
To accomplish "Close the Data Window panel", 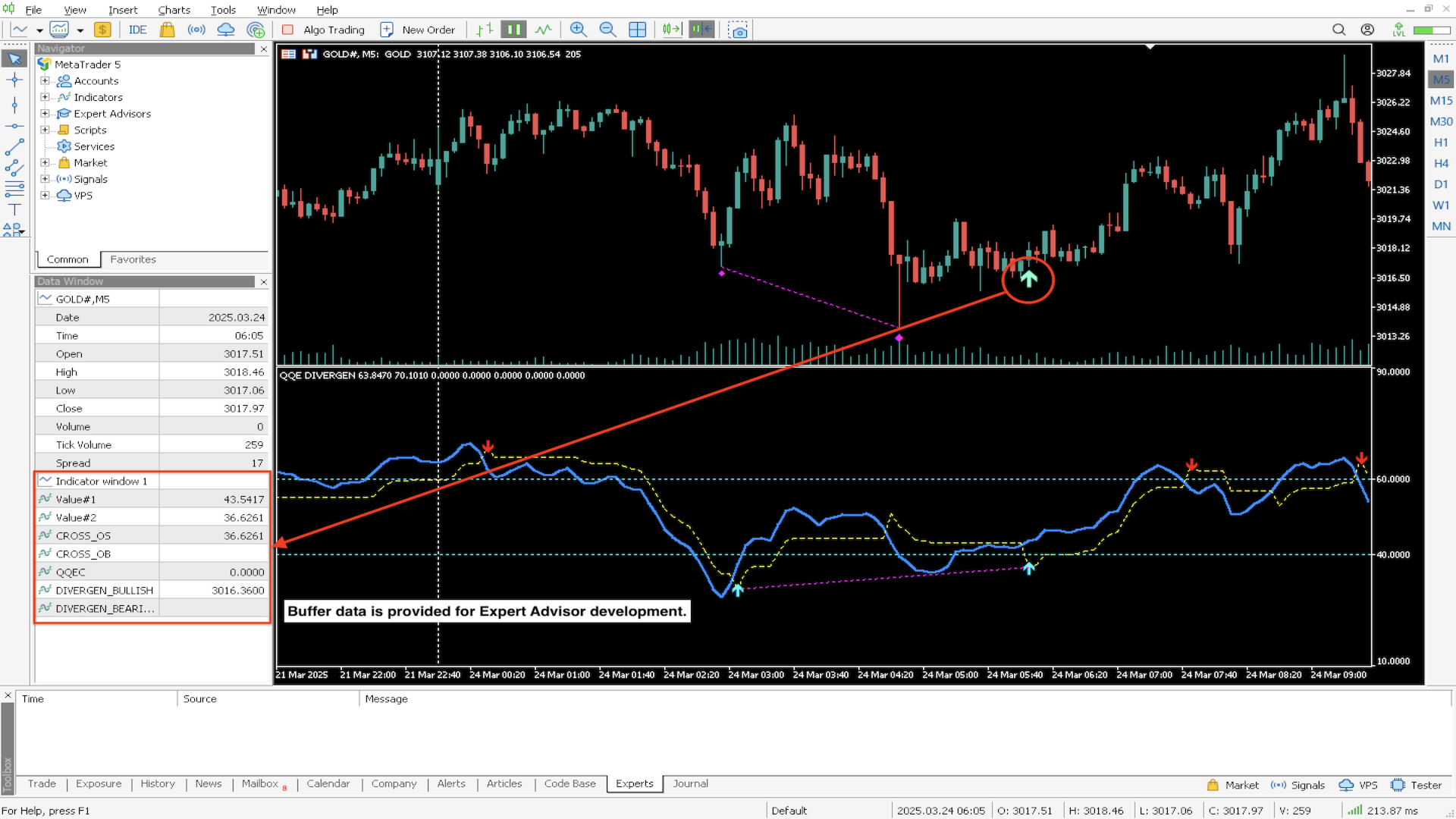I will click(264, 282).
